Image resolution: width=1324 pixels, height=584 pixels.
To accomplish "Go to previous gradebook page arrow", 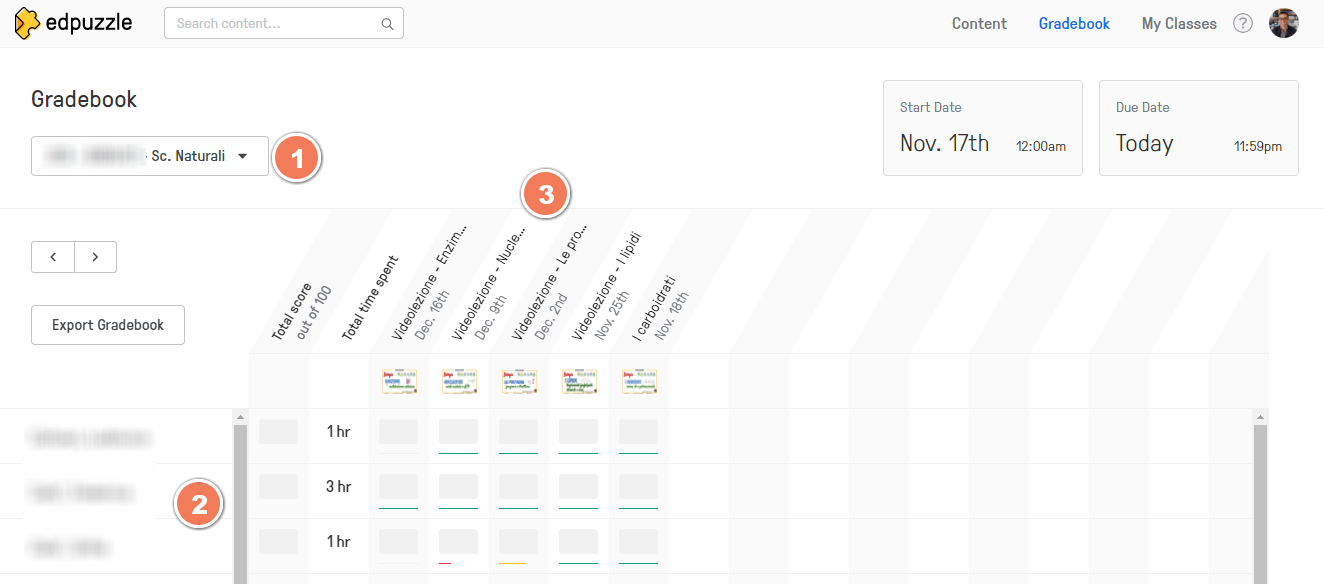I will (53, 257).
